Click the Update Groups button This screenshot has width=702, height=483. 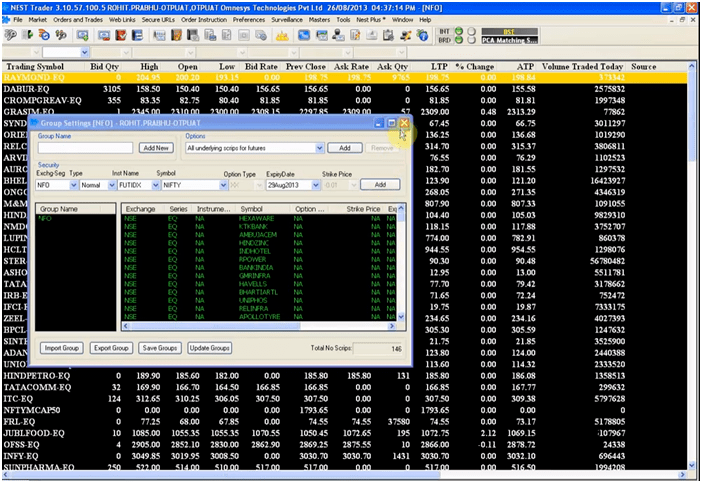click(x=210, y=348)
